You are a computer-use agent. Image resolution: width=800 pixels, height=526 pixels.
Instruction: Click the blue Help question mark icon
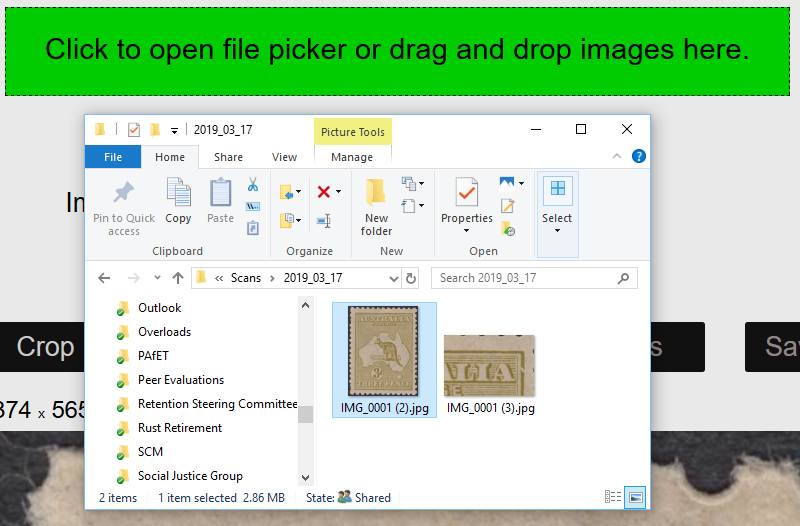(x=638, y=156)
